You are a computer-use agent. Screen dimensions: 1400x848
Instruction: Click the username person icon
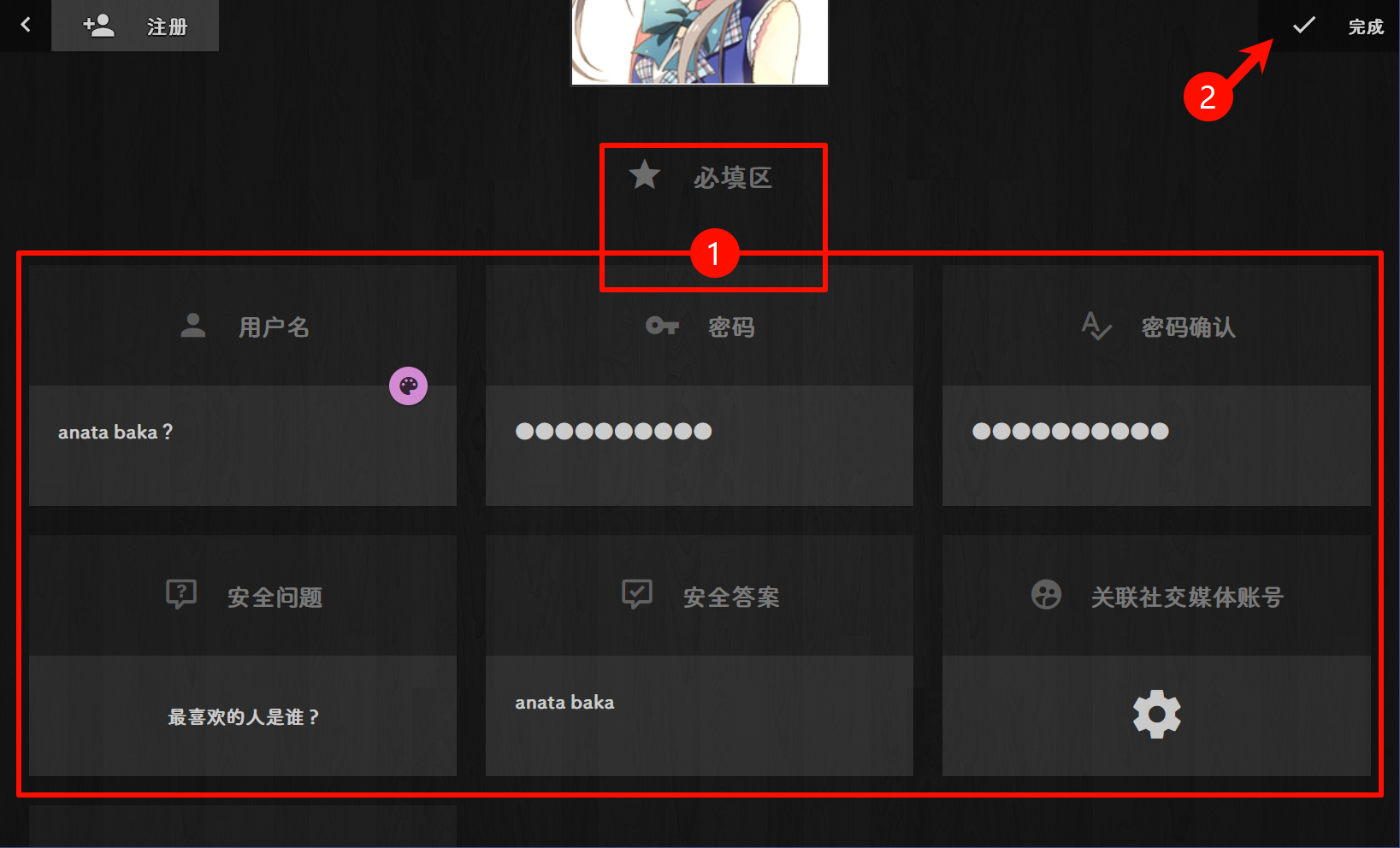coord(193,326)
